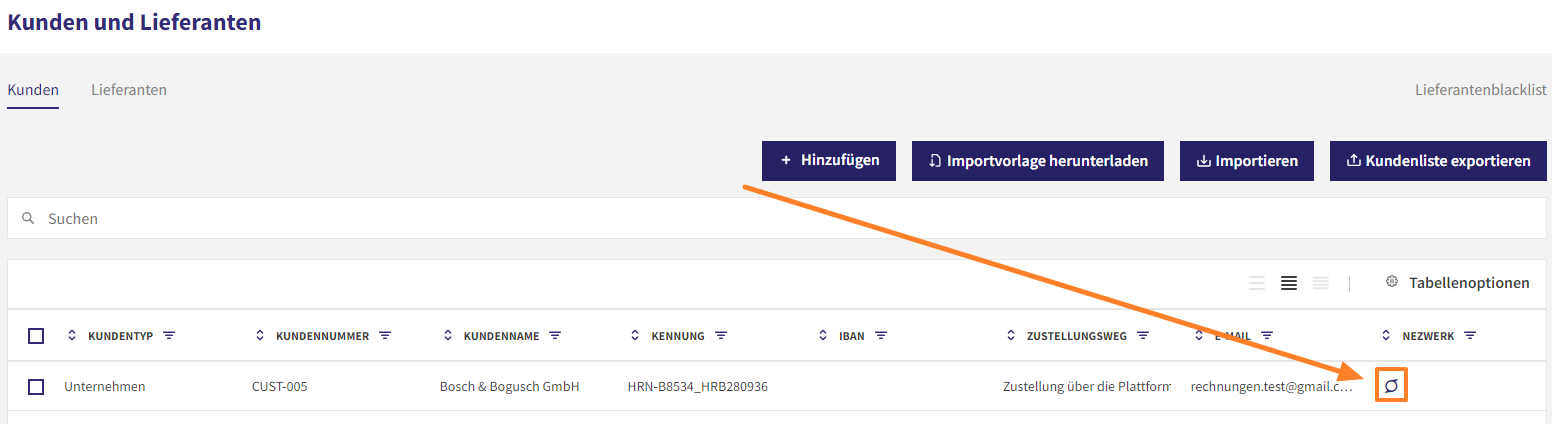Open filter for Kundennummer column
Viewport: 1552px width, 424px height.
point(385,336)
